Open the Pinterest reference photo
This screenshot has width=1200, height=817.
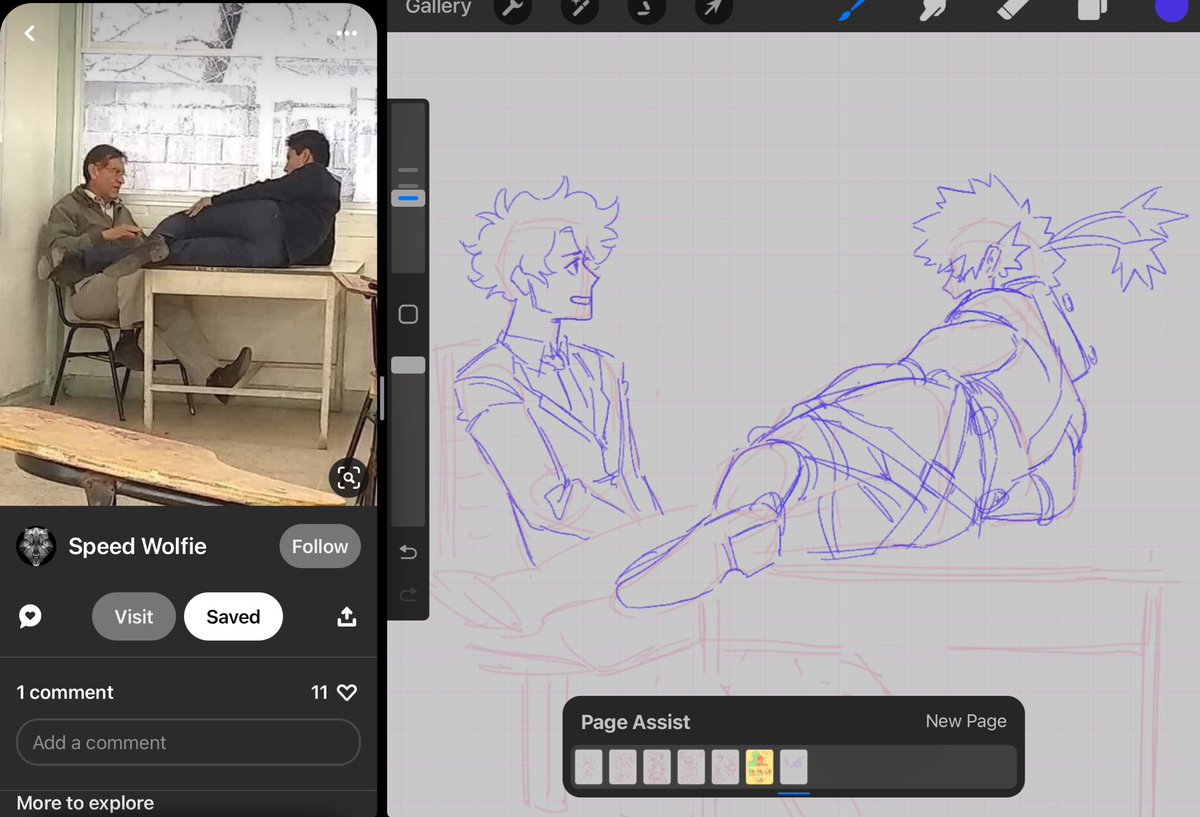(x=188, y=253)
